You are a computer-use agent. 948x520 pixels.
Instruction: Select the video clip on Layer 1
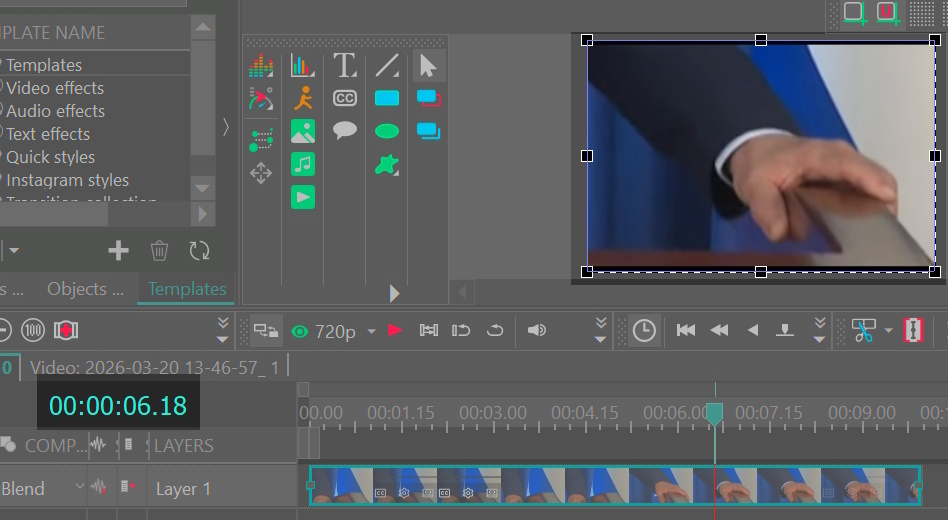[x=615, y=486]
